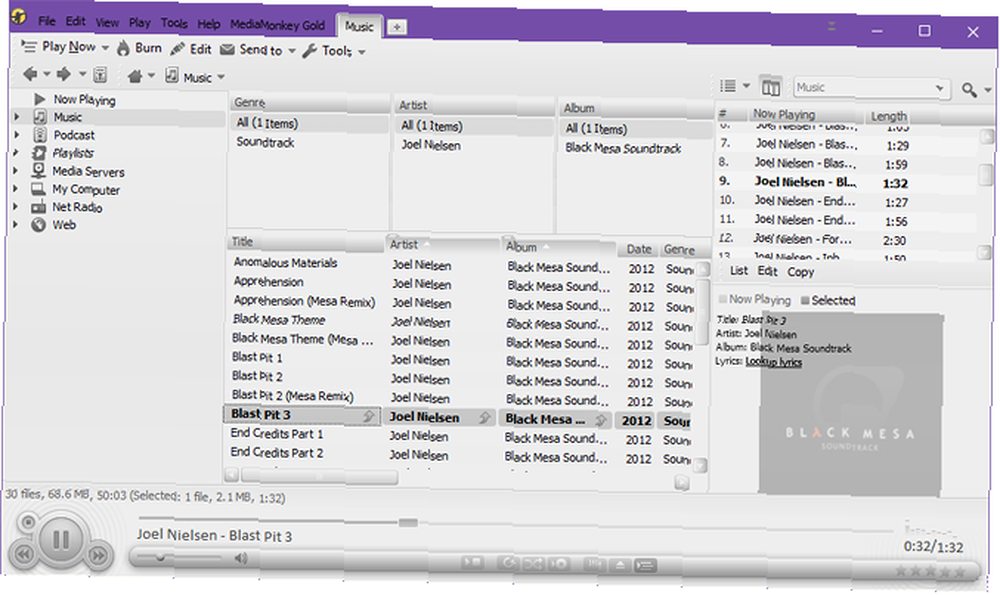Open the Tools toolbar dropdown arrow

click(362, 52)
